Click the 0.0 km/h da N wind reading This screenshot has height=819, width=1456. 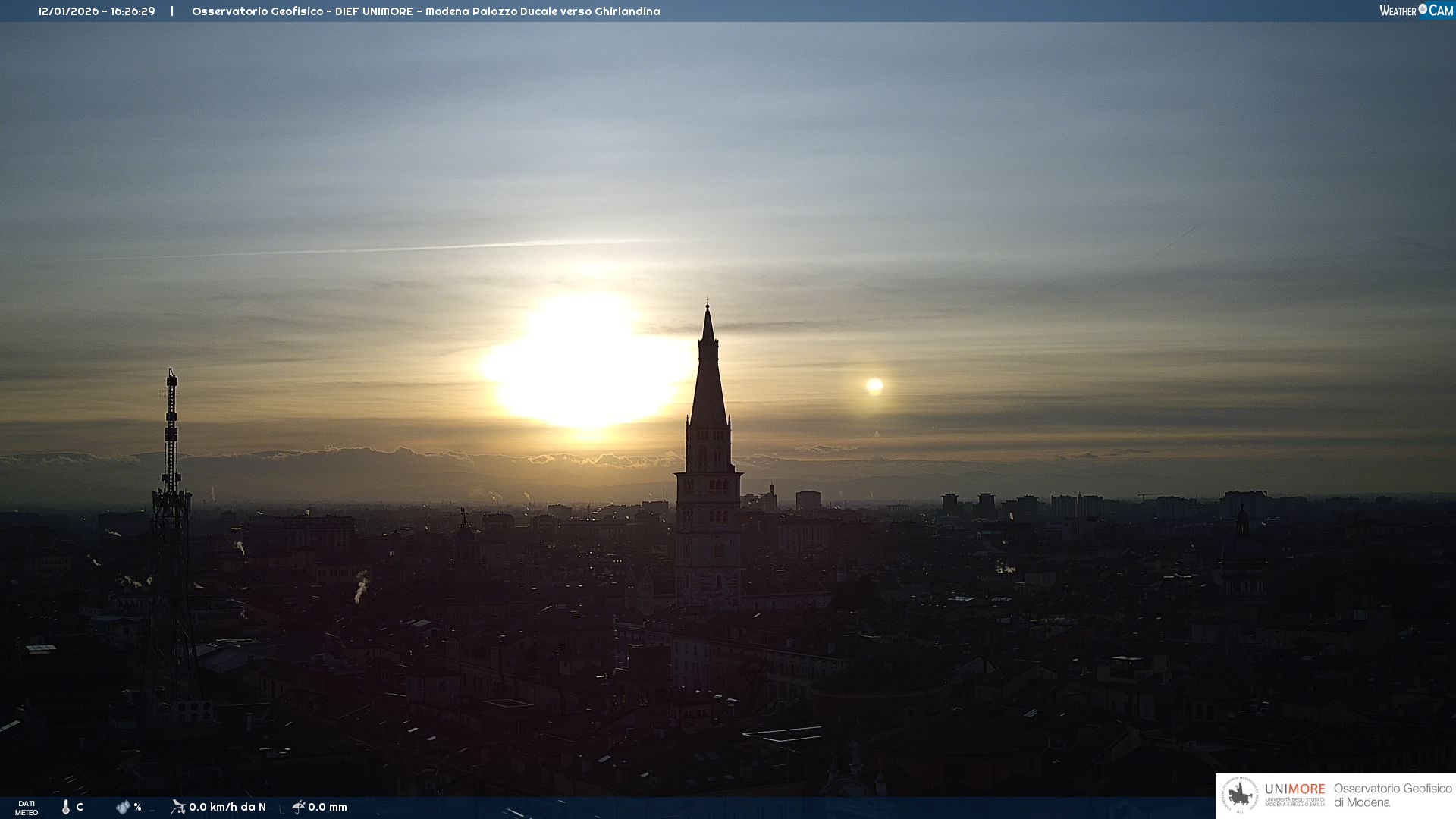click(x=227, y=807)
